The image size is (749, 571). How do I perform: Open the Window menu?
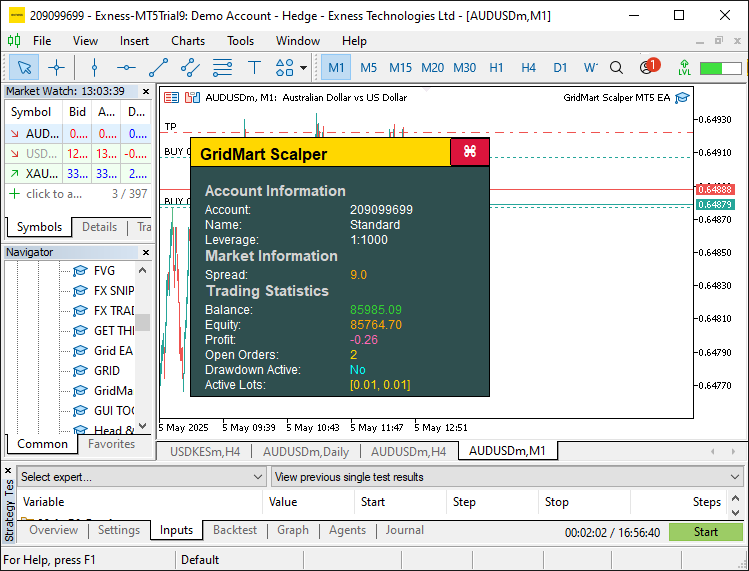[298, 41]
